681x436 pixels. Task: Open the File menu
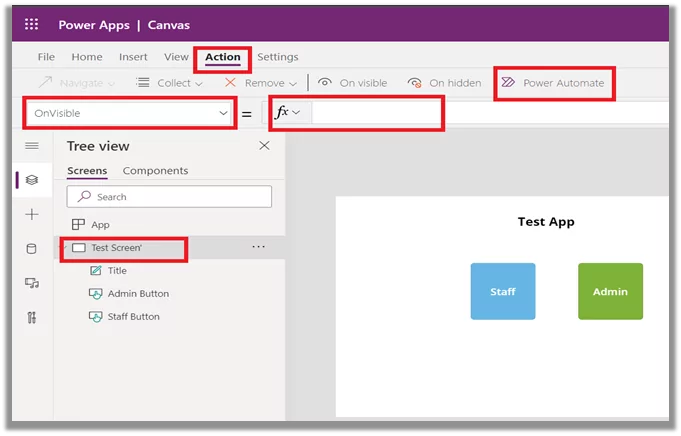click(x=46, y=57)
